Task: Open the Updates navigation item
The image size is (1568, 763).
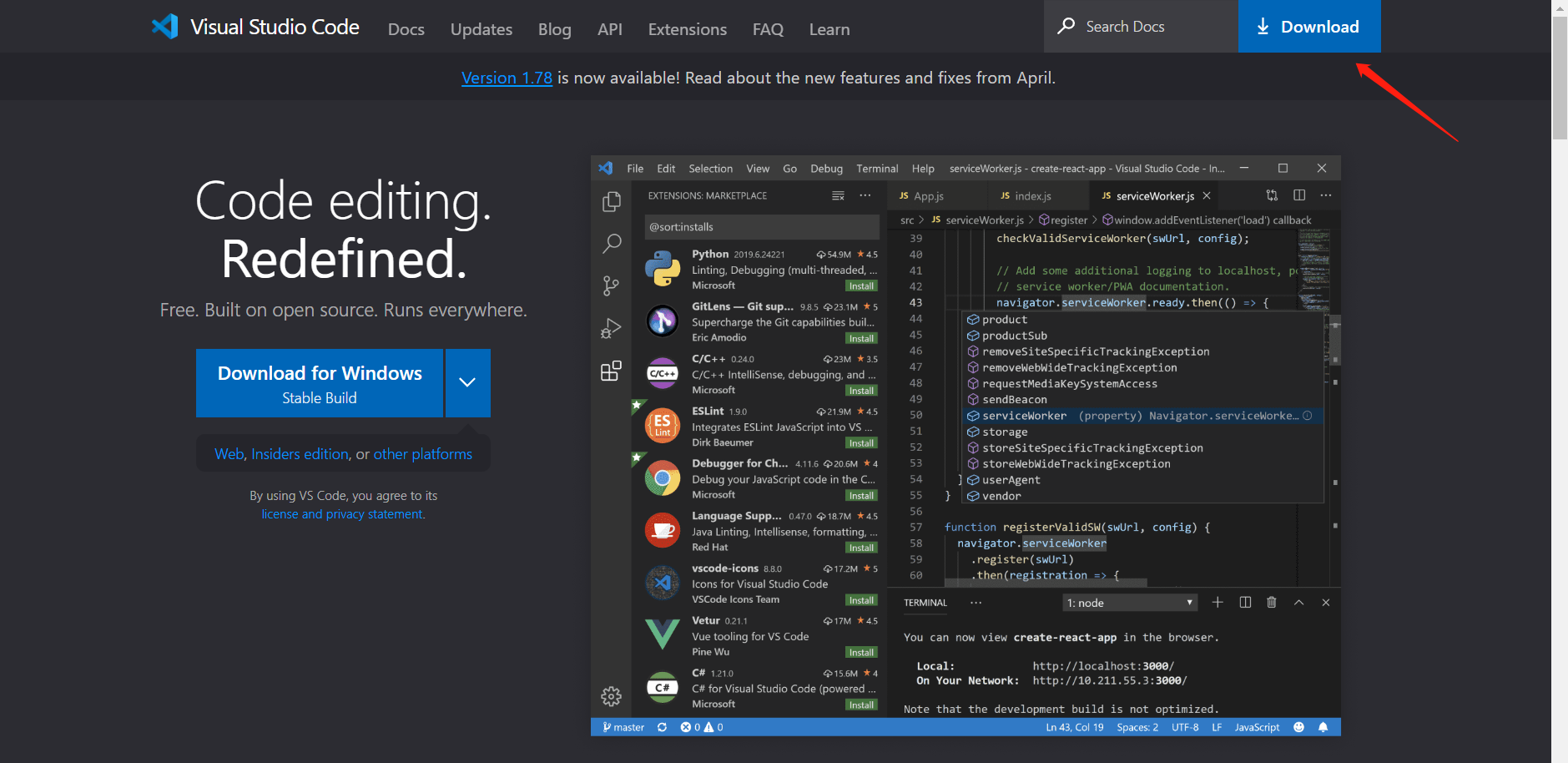Action: click(481, 29)
